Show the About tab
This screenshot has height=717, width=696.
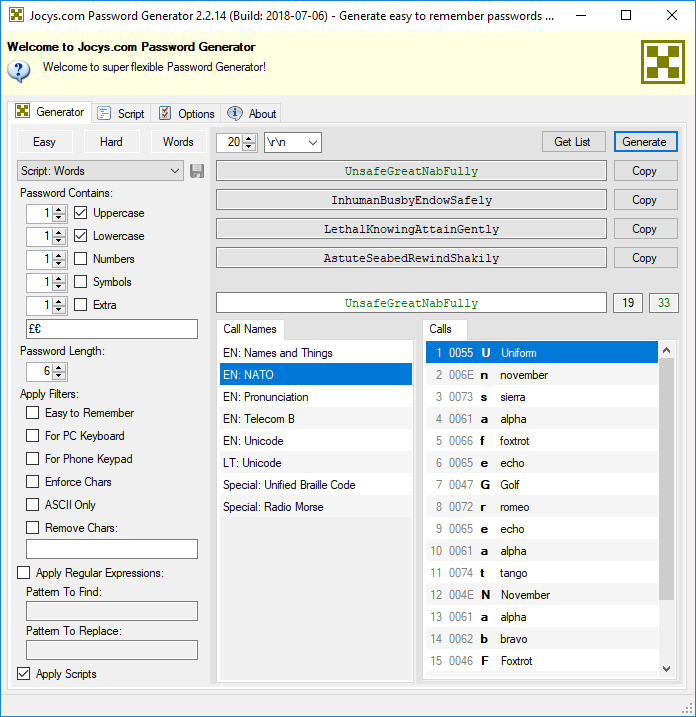pyautogui.click(x=251, y=113)
